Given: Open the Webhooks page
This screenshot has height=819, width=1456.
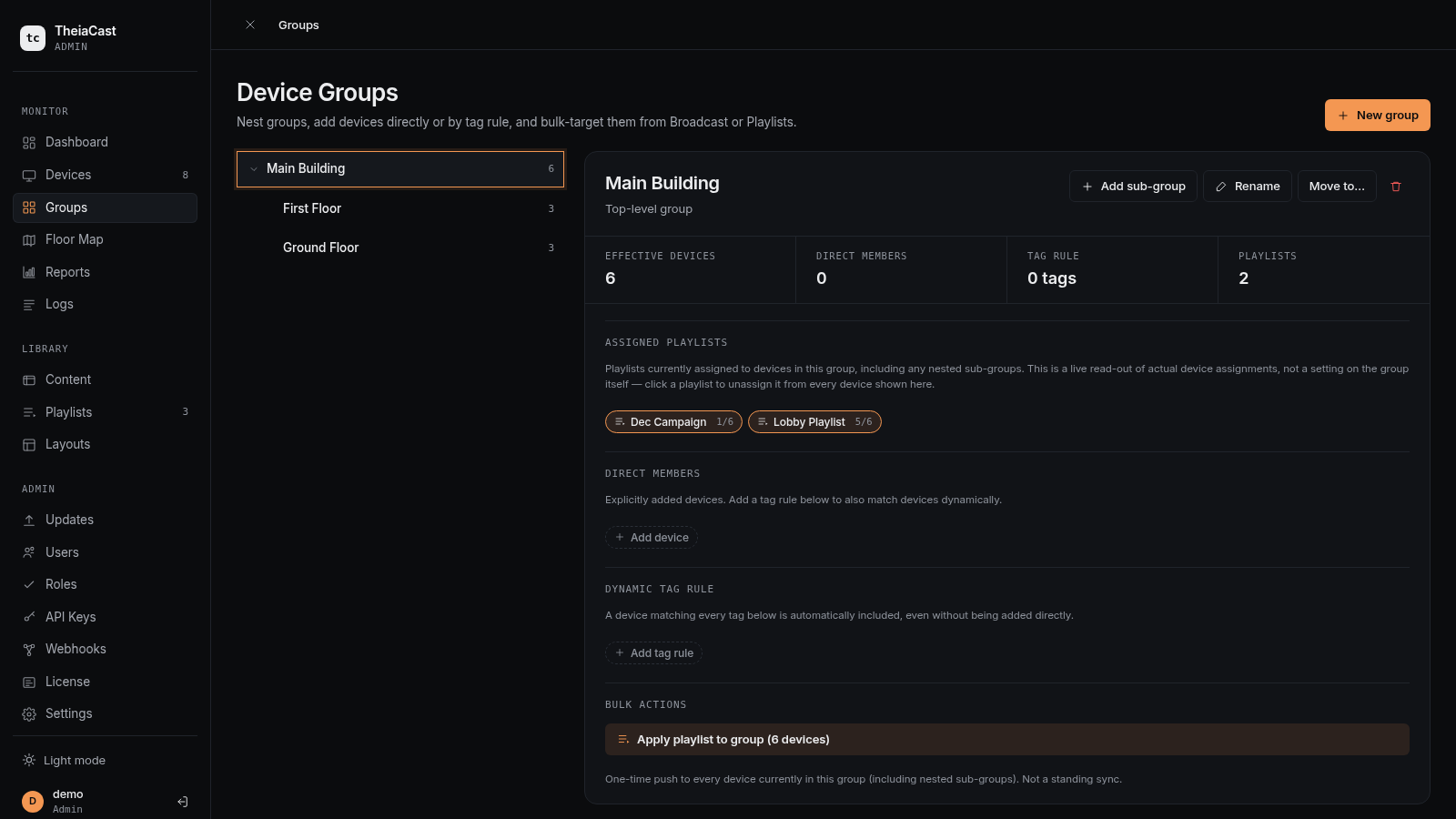Looking at the screenshot, I should [105, 649].
